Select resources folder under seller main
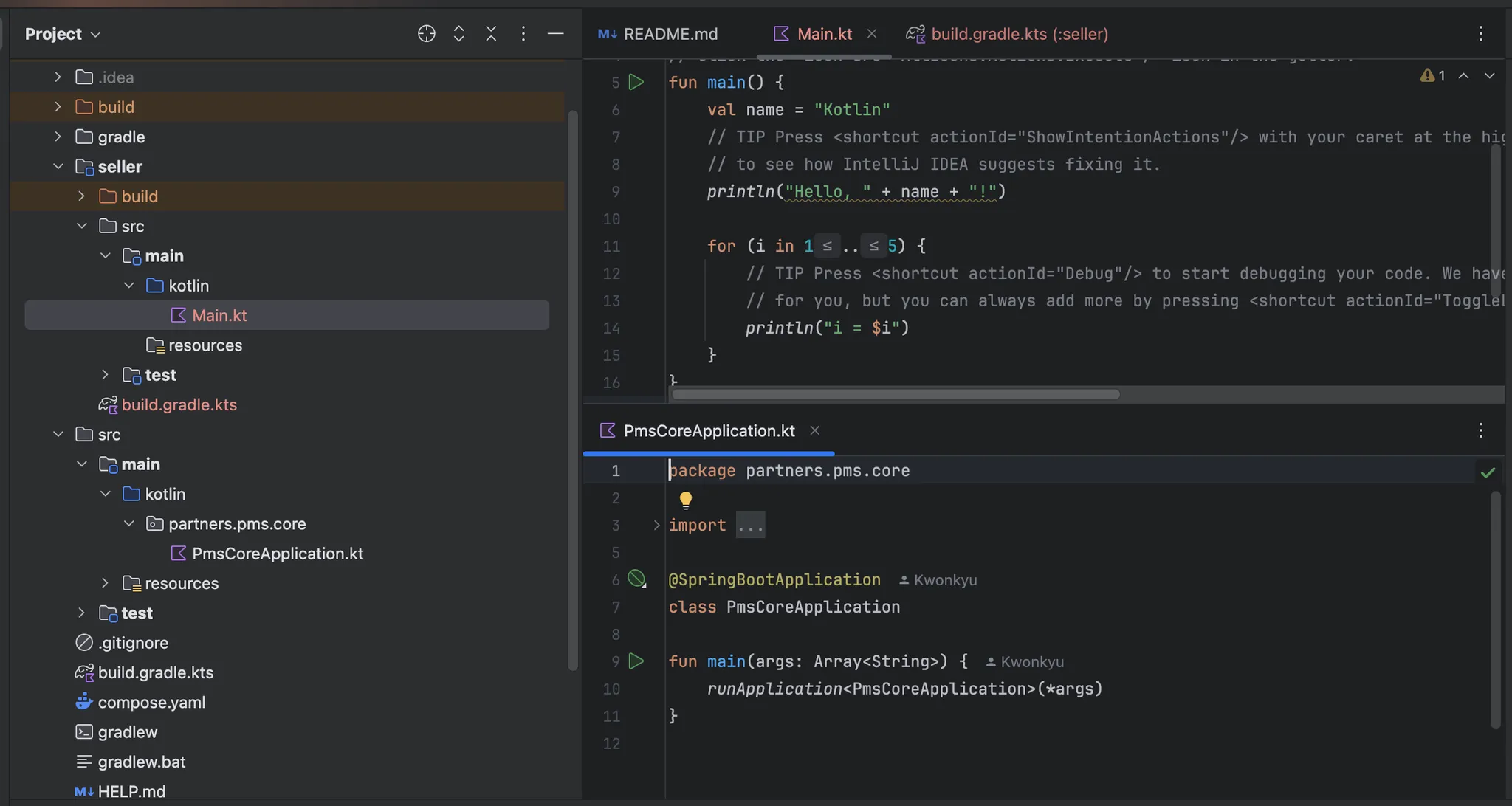Screen dimensions: 1512x806 click(205, 345)
